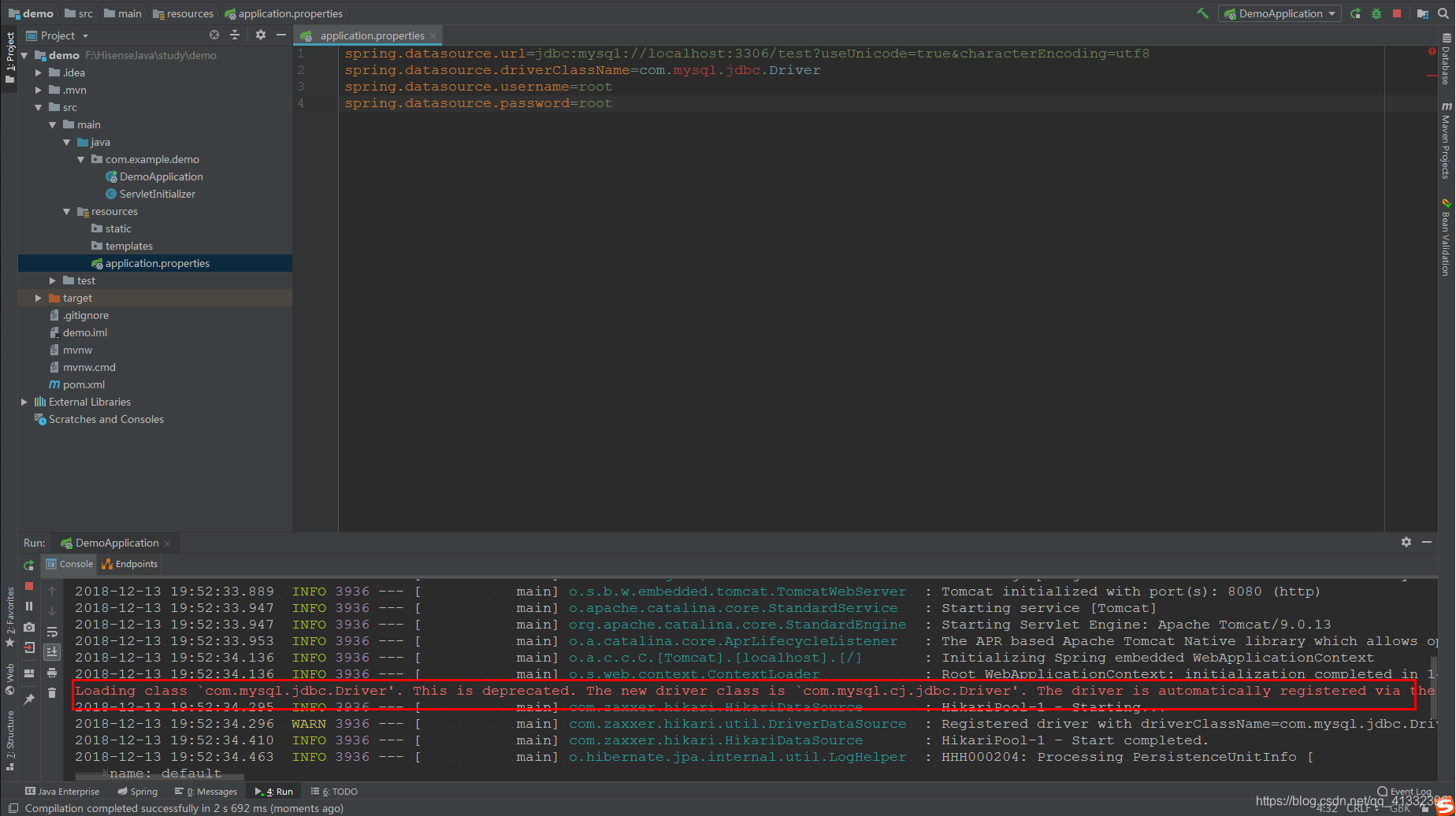Image resolution: width=1456 pixels, height=816 pixels.
Task: Select demo.iml file
Action: tap(84, 332)
